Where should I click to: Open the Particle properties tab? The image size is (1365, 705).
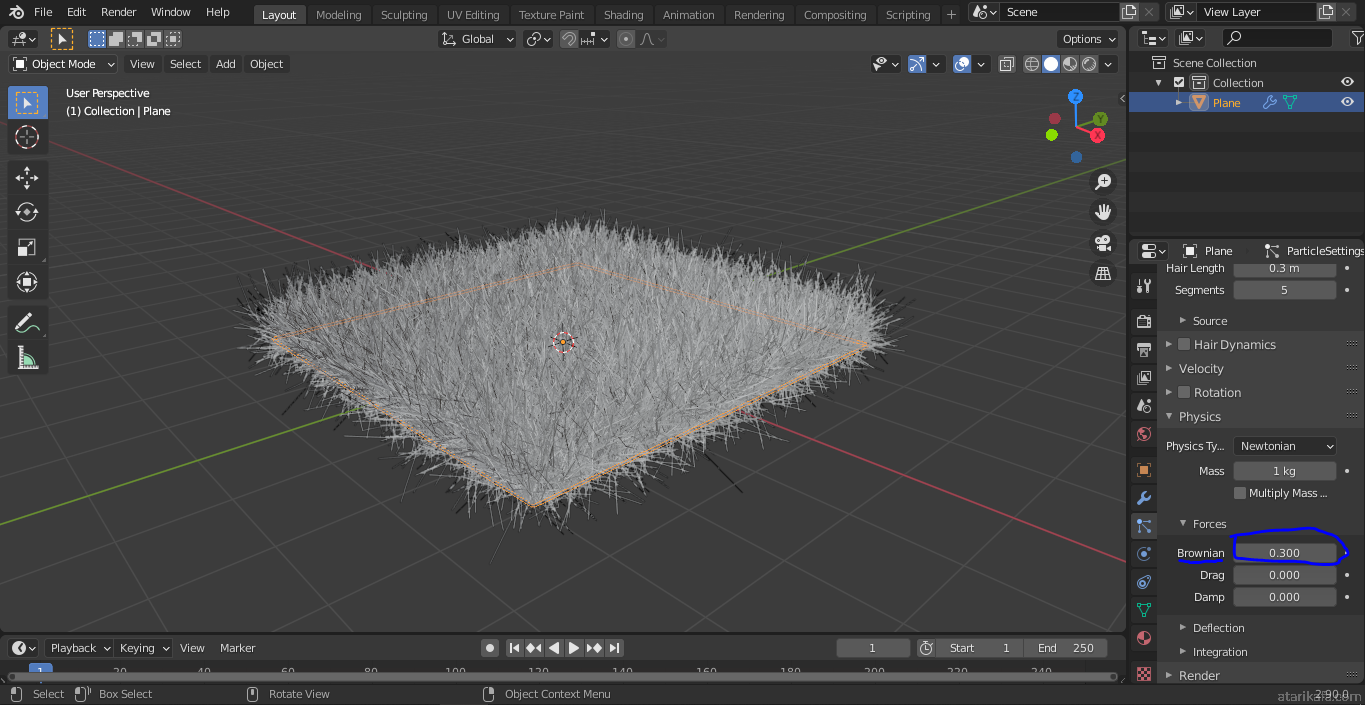pos(1144,526)
